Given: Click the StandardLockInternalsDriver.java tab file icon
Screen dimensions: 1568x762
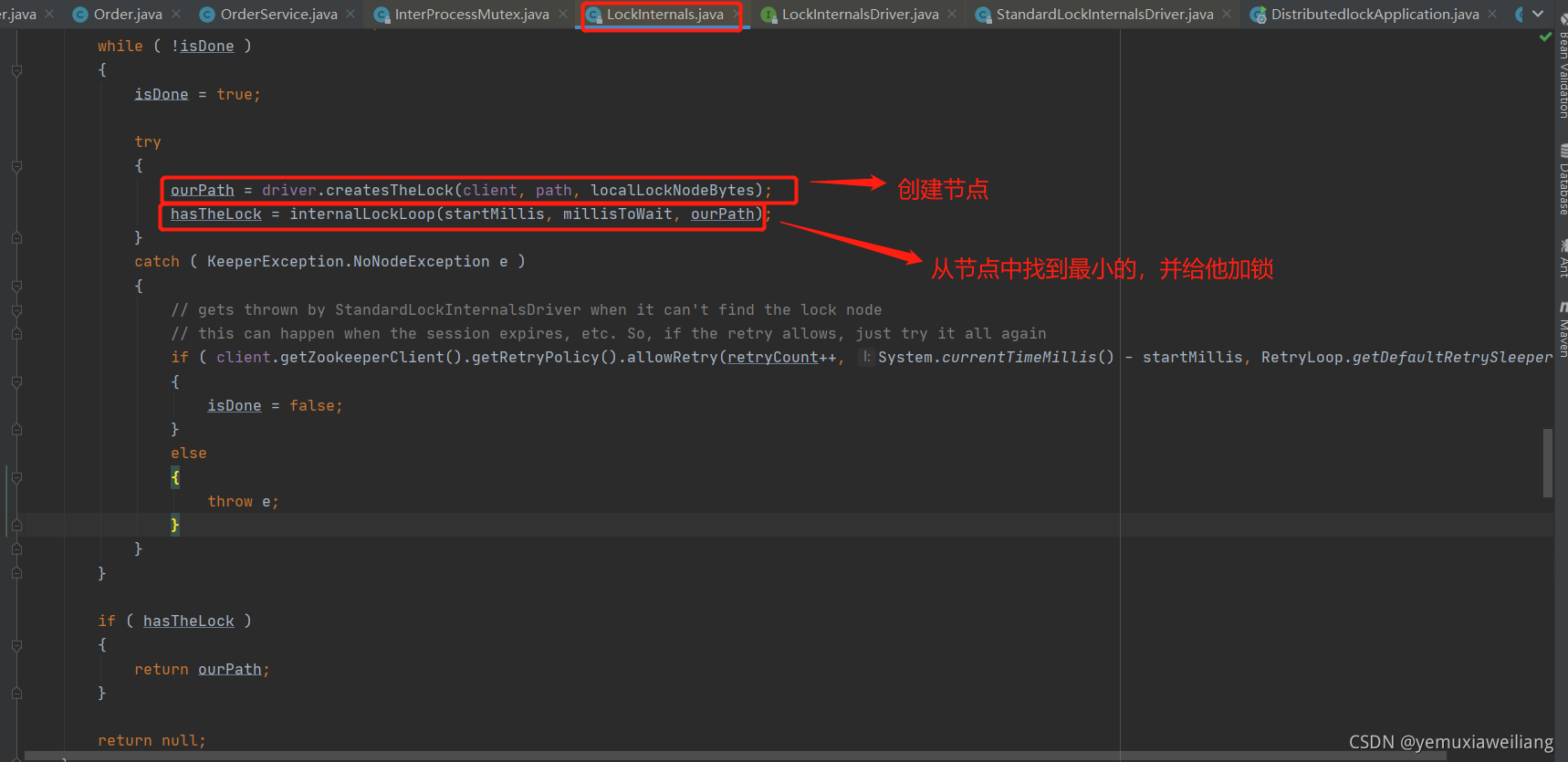Looking at the screenshot, I should (x=983, y=15).
